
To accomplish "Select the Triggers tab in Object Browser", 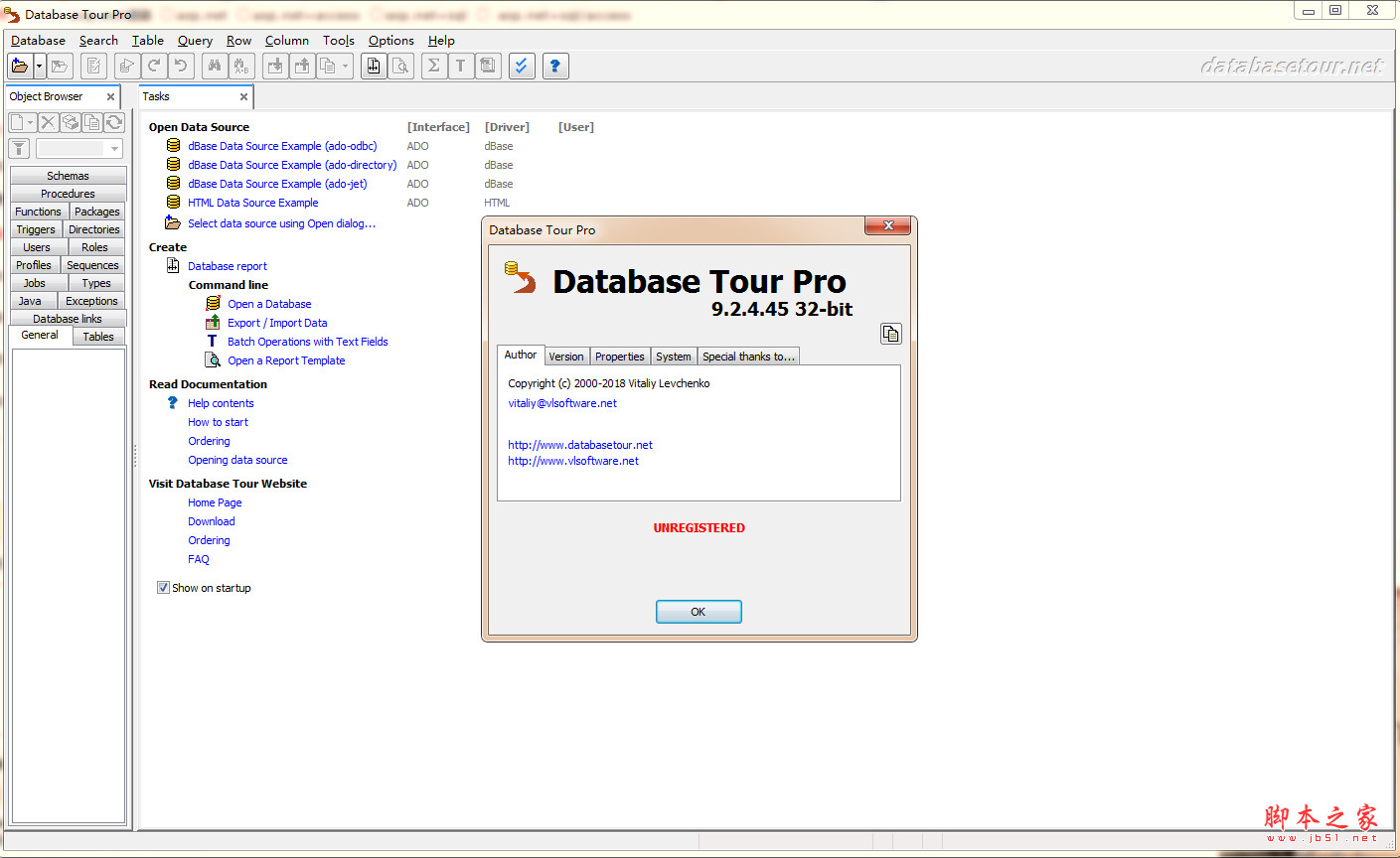I will pos(36,229).
